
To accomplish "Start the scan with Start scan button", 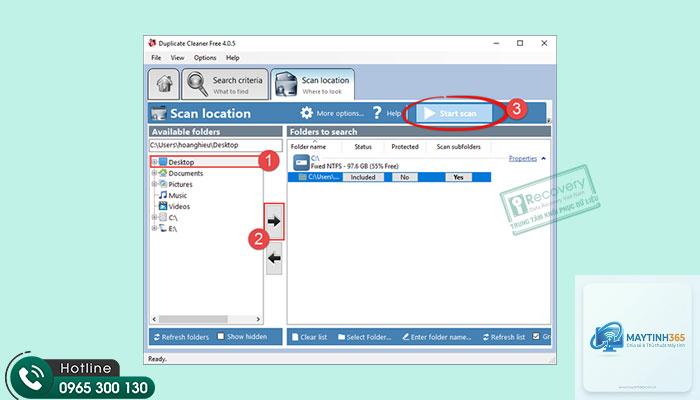I will tap(454, 113).
